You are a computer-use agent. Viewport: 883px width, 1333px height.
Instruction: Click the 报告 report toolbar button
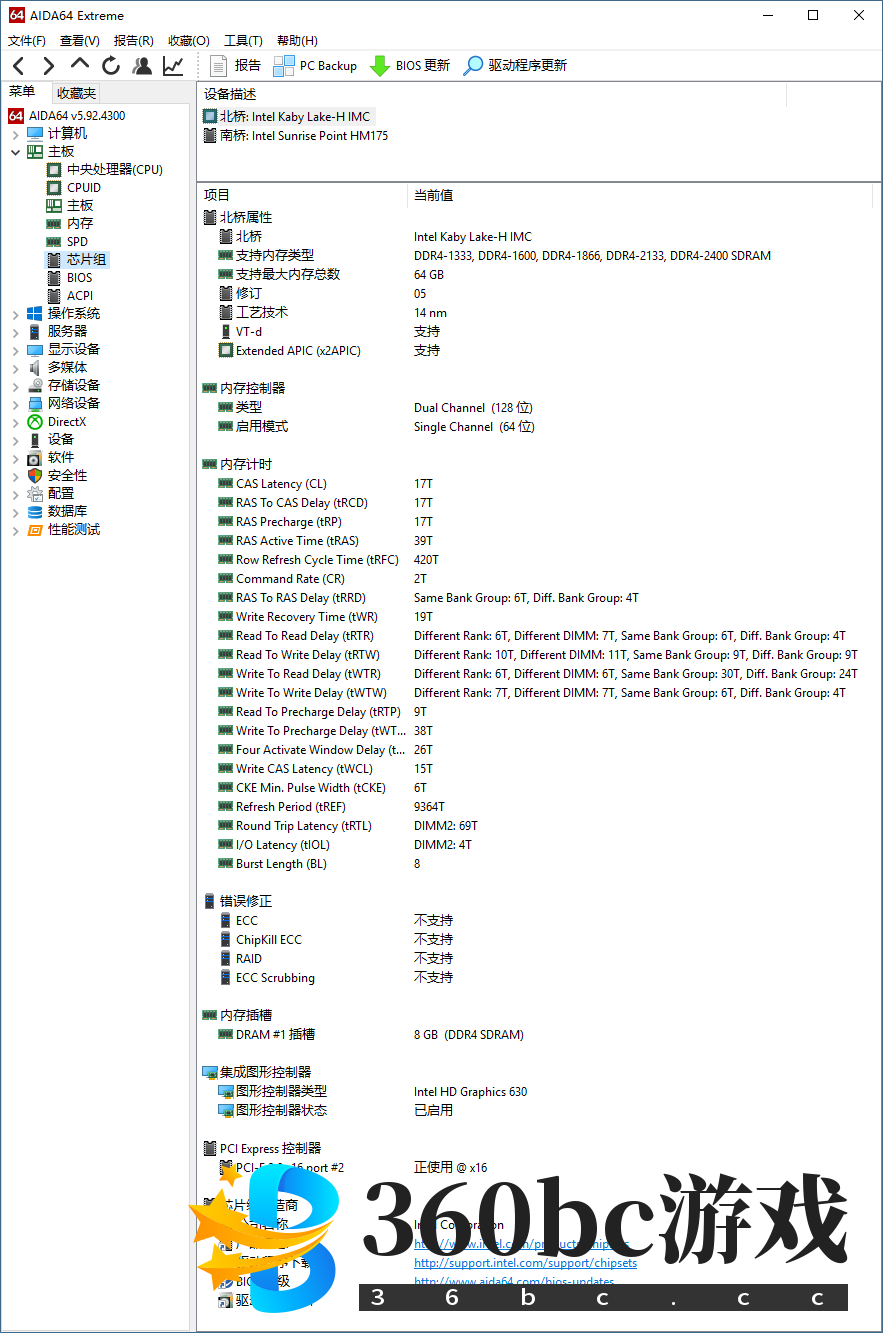236,66
